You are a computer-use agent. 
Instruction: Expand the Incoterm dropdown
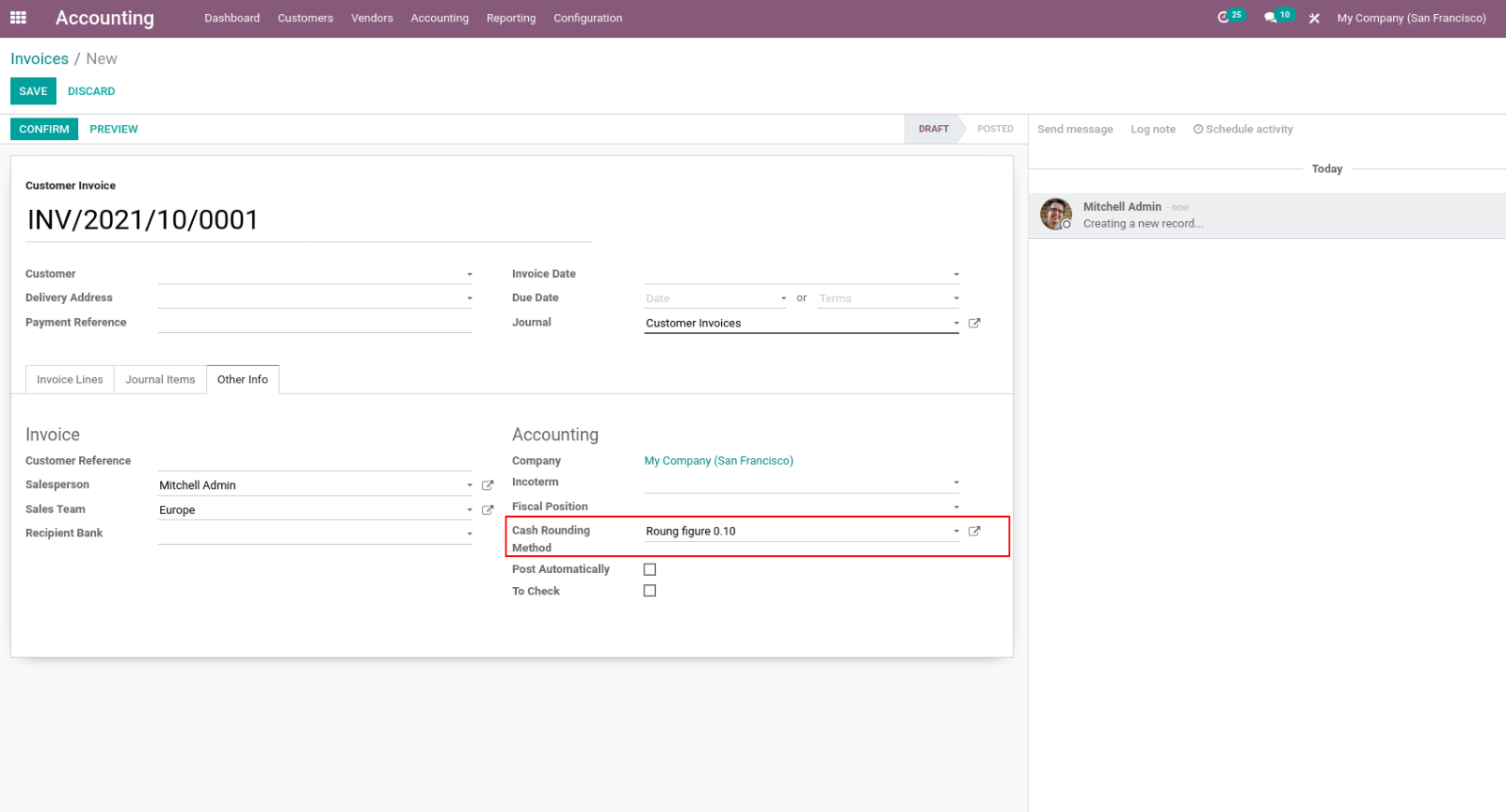pyautogui.click(x=956, y=483)
